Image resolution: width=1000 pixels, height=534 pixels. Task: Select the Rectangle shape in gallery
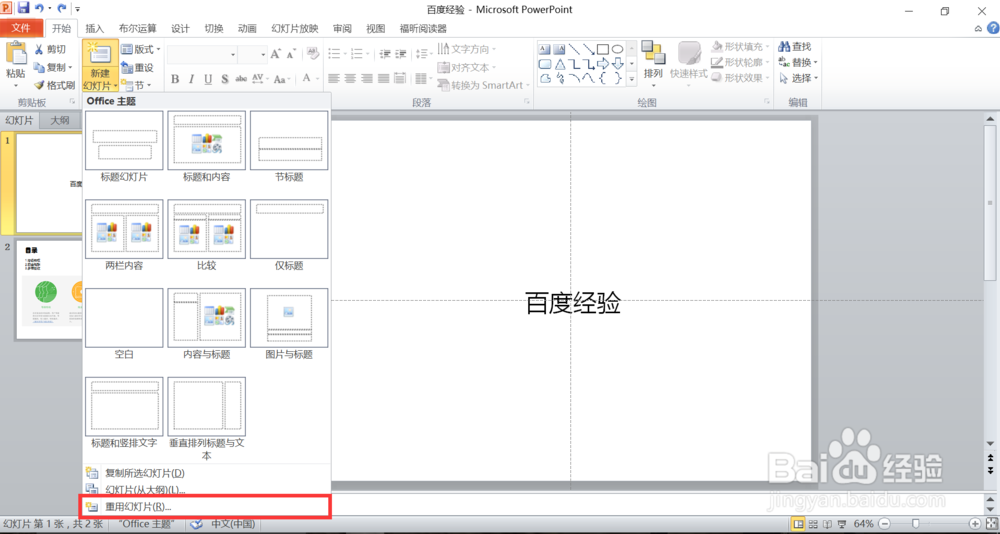(x=603, y=49)
